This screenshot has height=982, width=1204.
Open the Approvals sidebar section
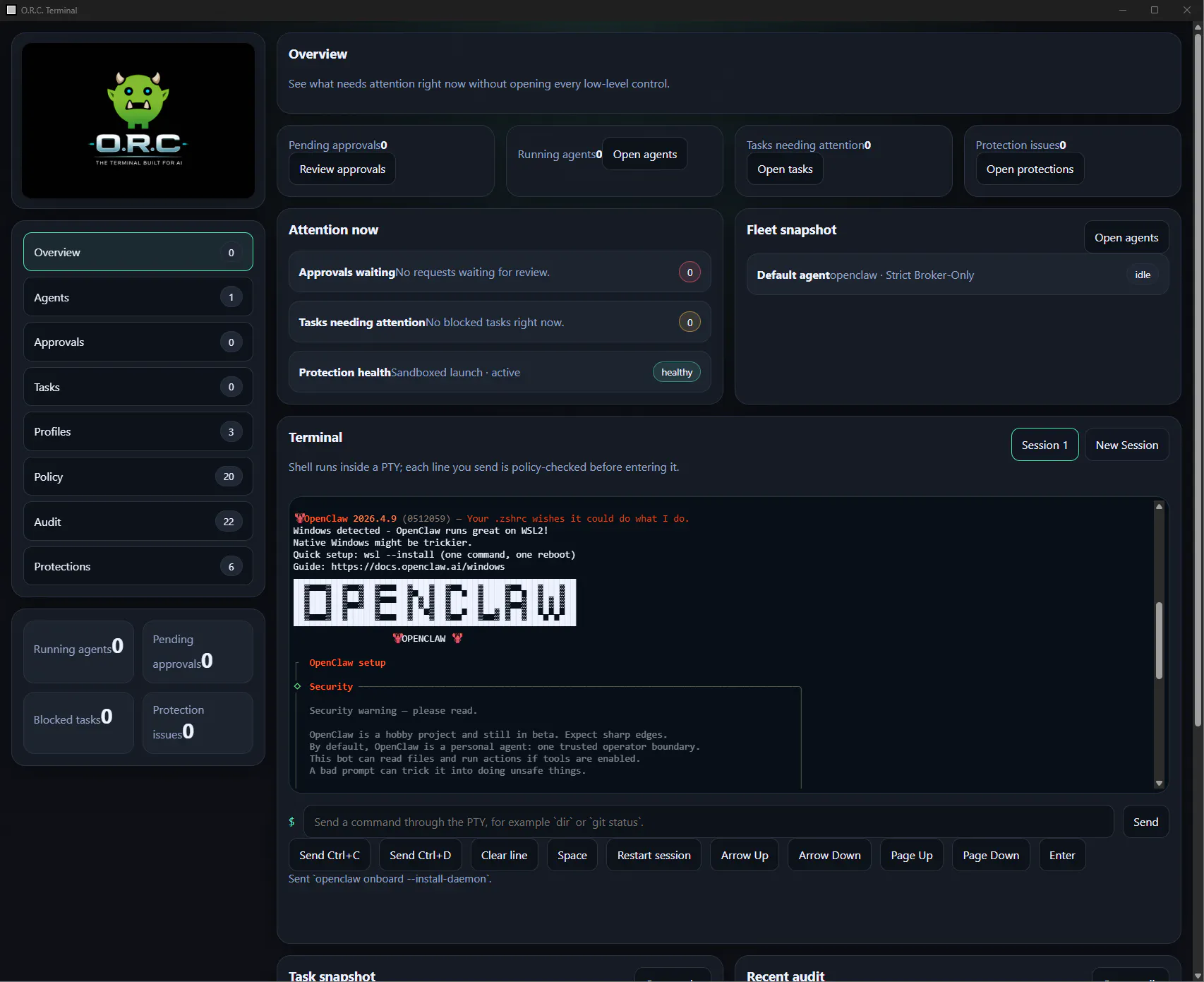pos(138,342)
